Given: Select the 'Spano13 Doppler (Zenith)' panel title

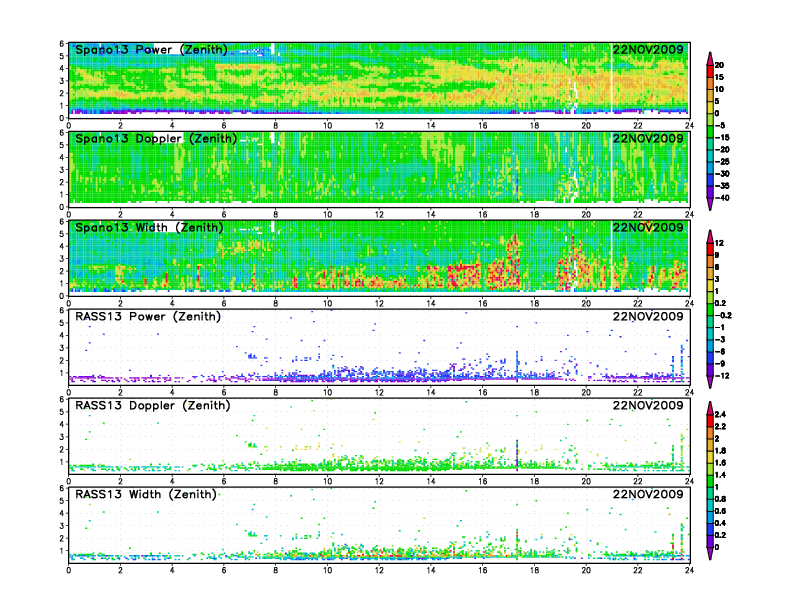Looking at the screenshot, I should click(x=156, y=138).
